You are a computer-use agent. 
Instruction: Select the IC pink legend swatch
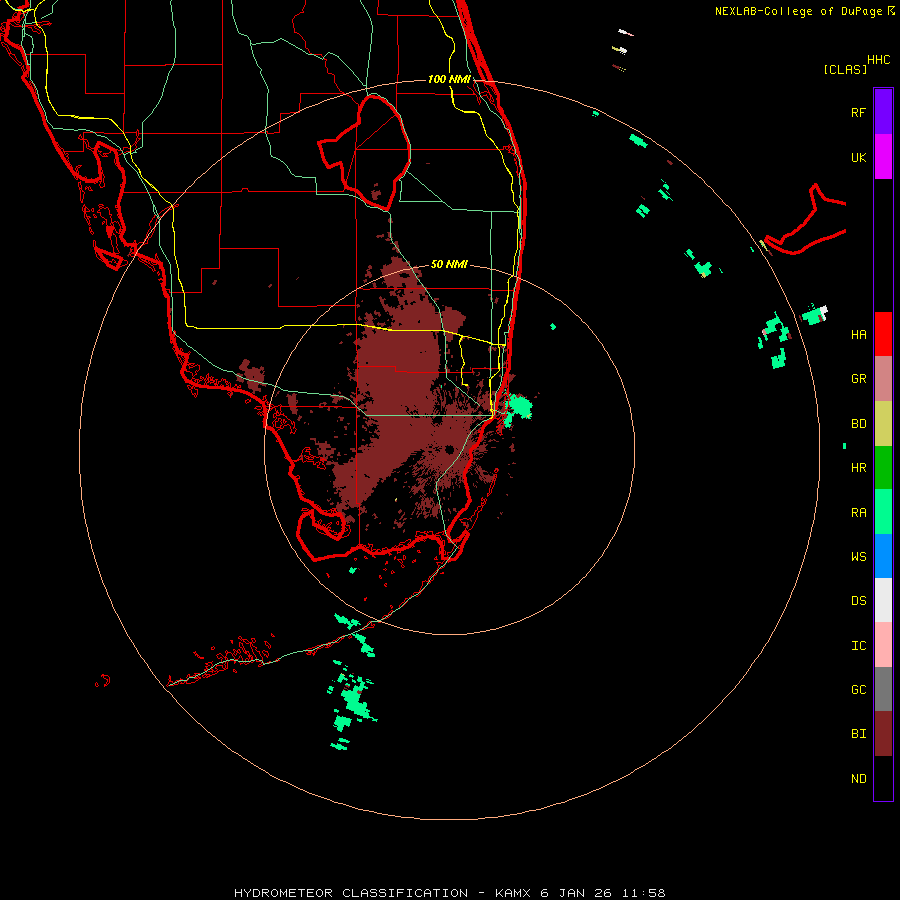click(883, 645)
